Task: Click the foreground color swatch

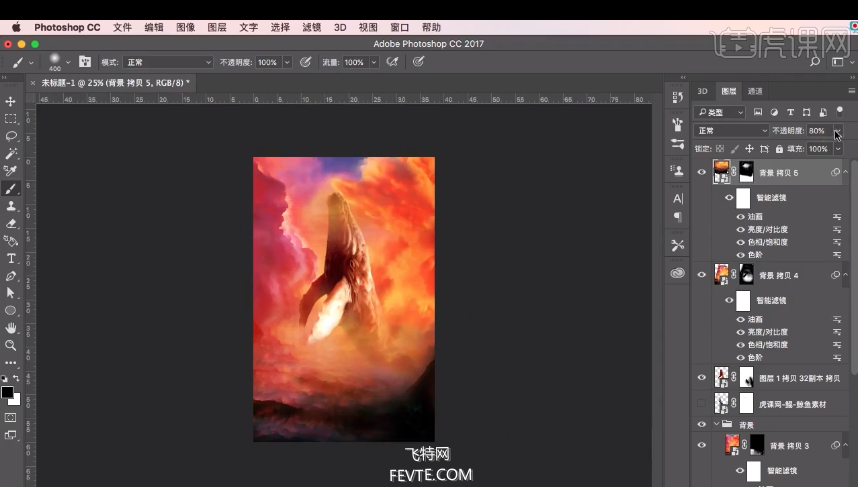Action: point(7,392)
